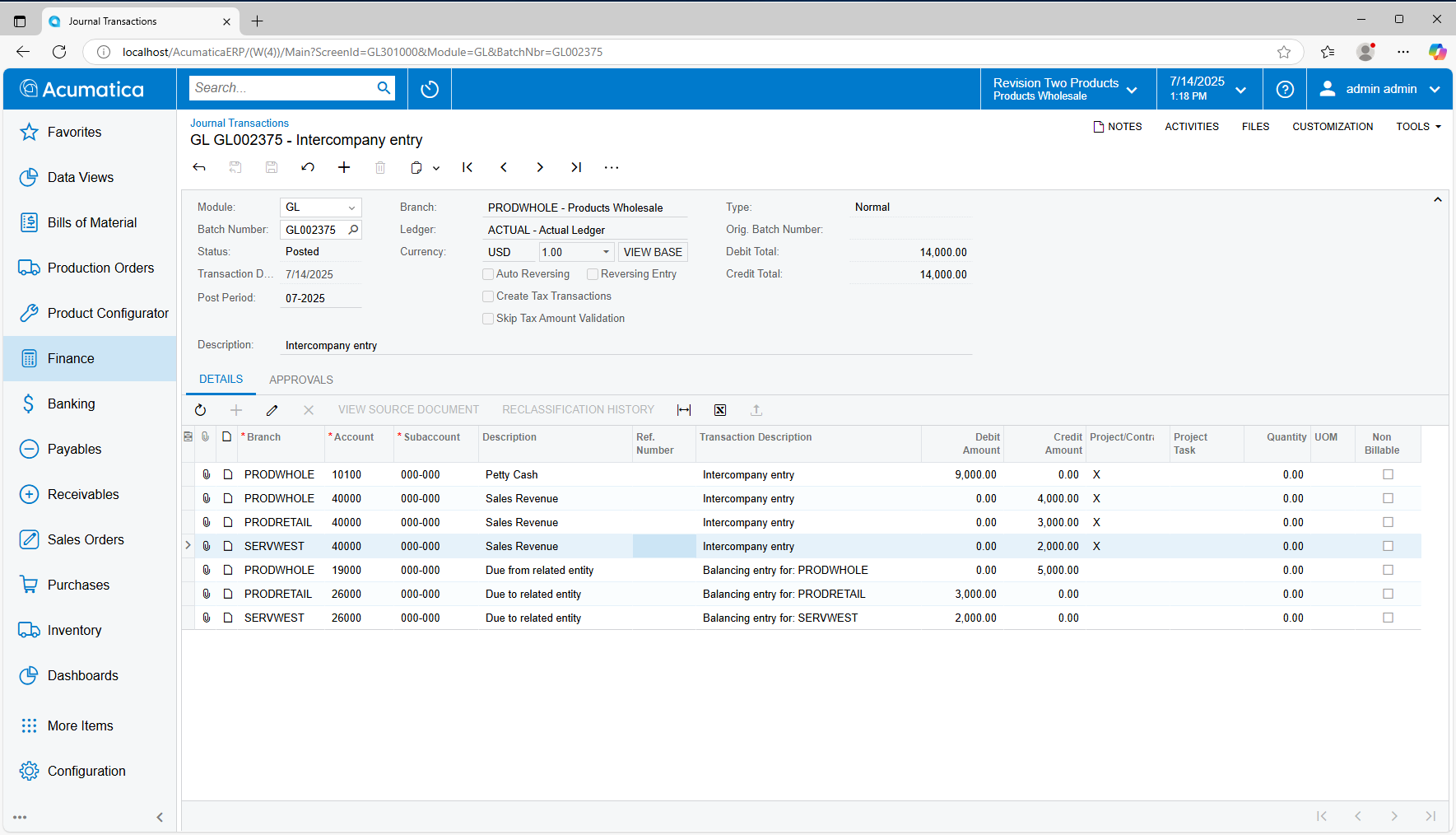
Task: Click the Acumatica logo
Action: click(x=81, y=89)
